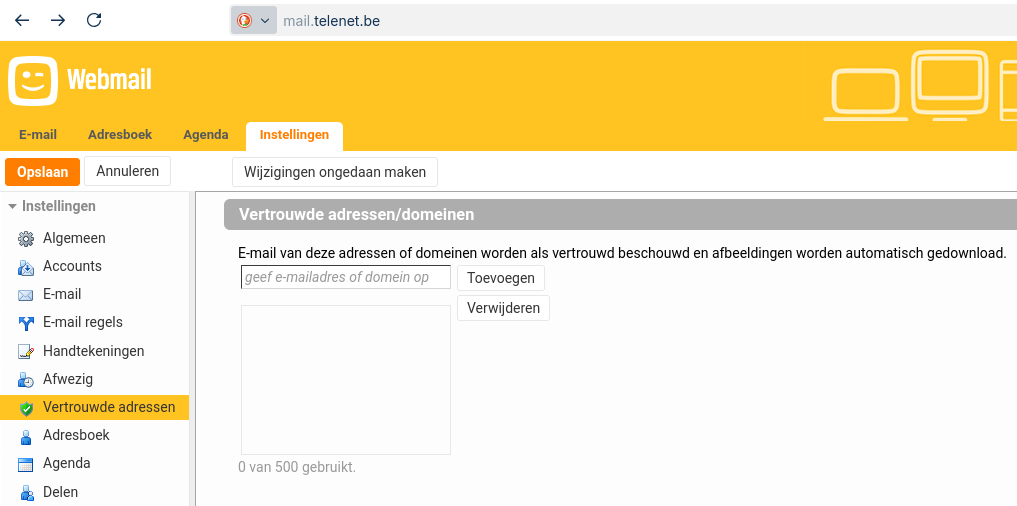This screenshot has width=1017, height=506.
Task: Switch to the Agenda tab
Action: pos(206,135)
